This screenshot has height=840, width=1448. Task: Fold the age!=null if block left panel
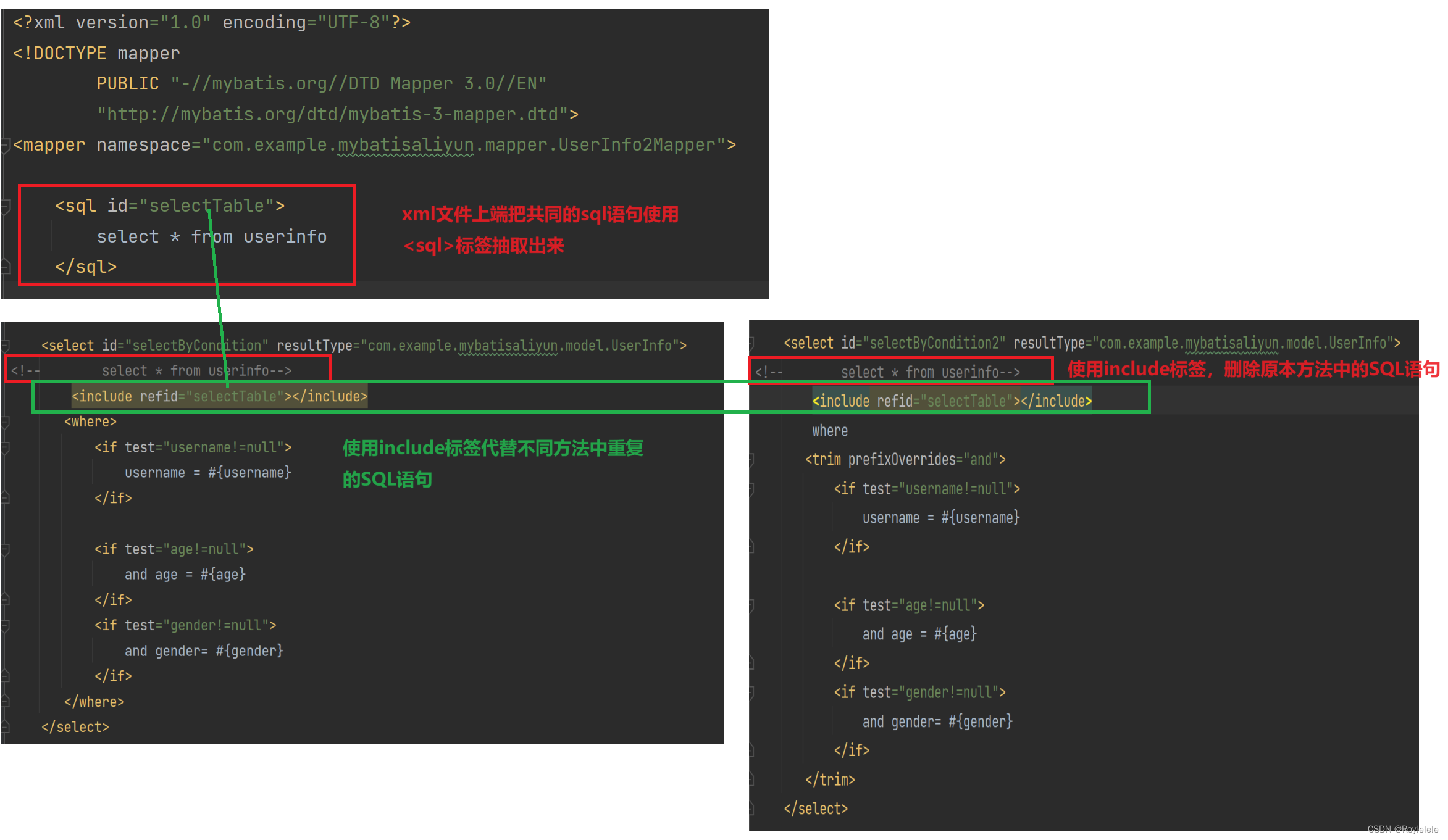(6, 549)
